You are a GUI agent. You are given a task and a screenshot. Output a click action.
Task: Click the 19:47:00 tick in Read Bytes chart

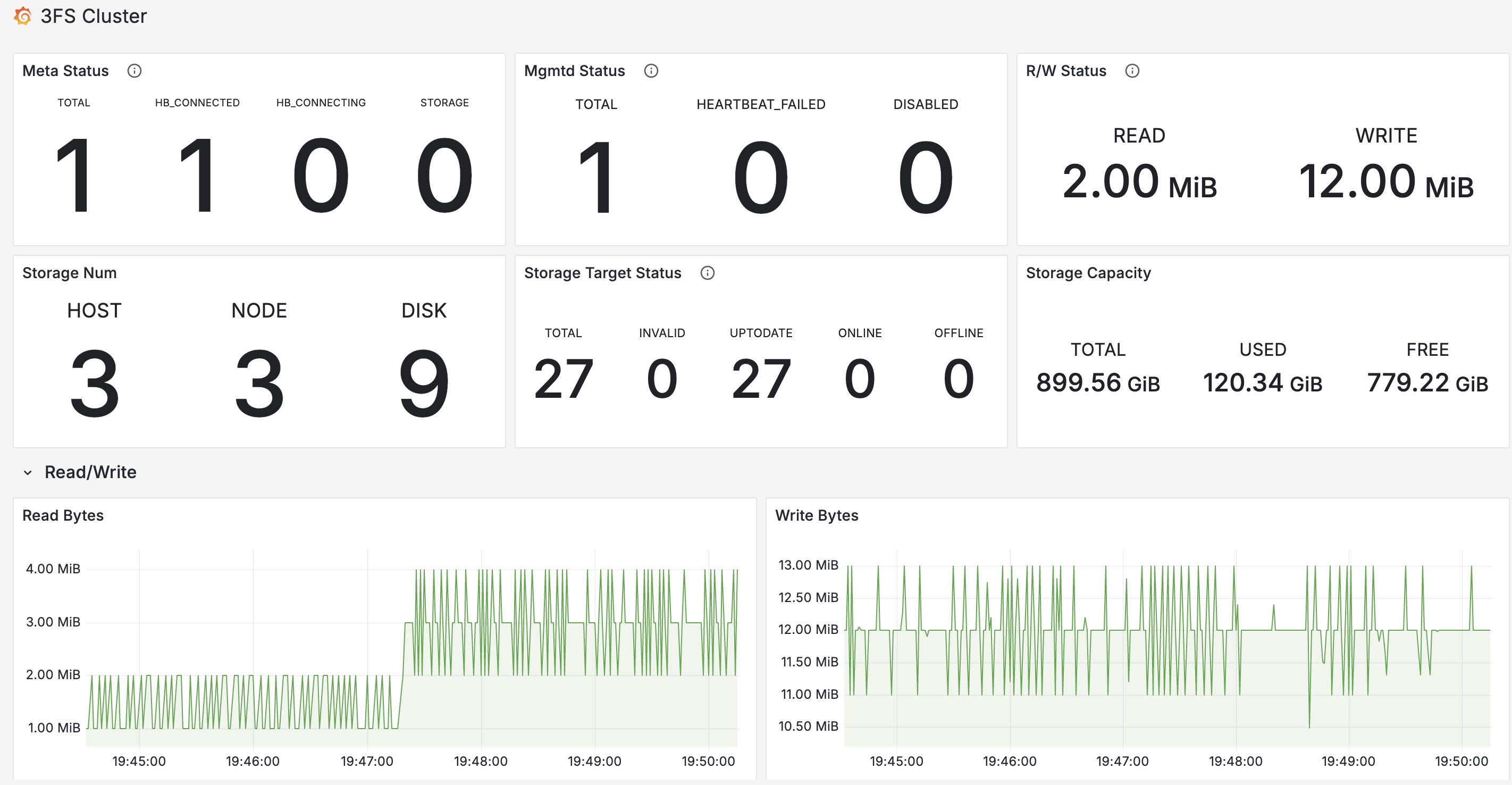click(367, 762)
